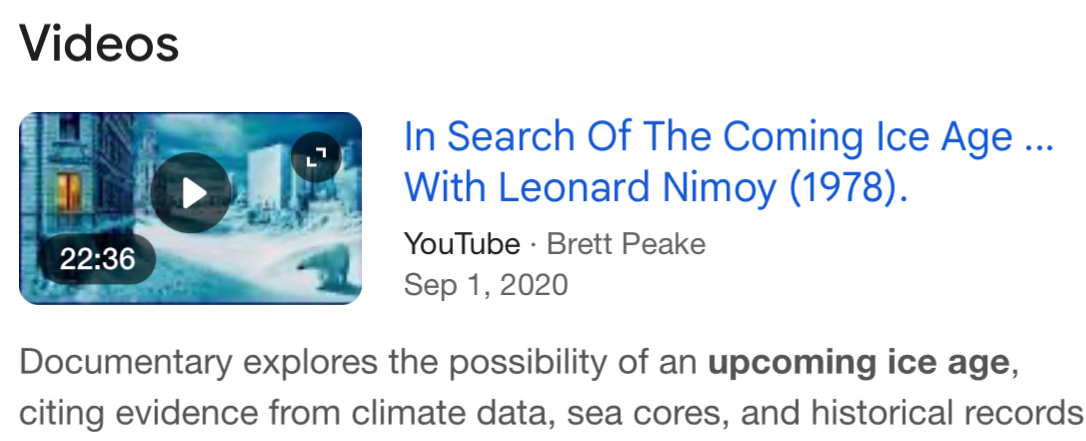Click the ellipsis at the title's end
This screenshot has width=1086, height=441.
pyautogui.click(x=1040, y=136)
